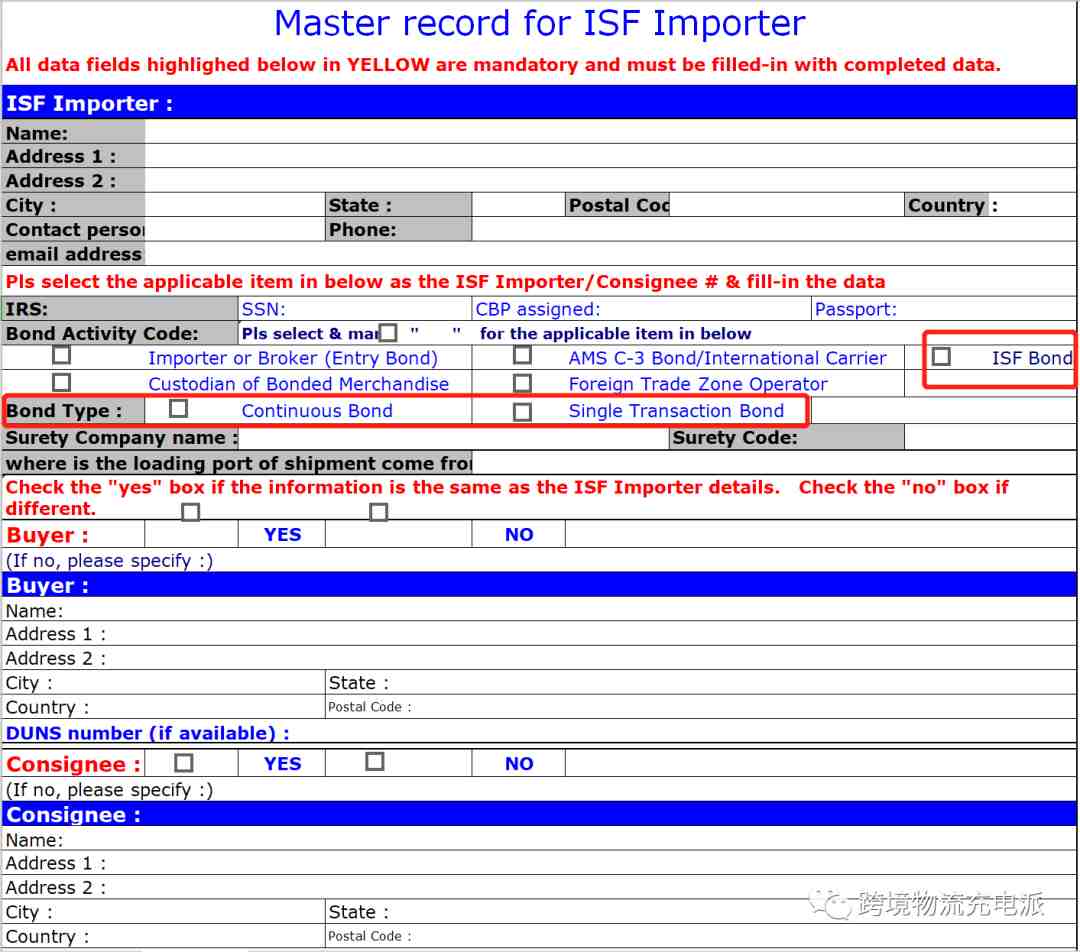Check the Single Transaction Bond box
1080x952 pixels.
coord(522,412)
